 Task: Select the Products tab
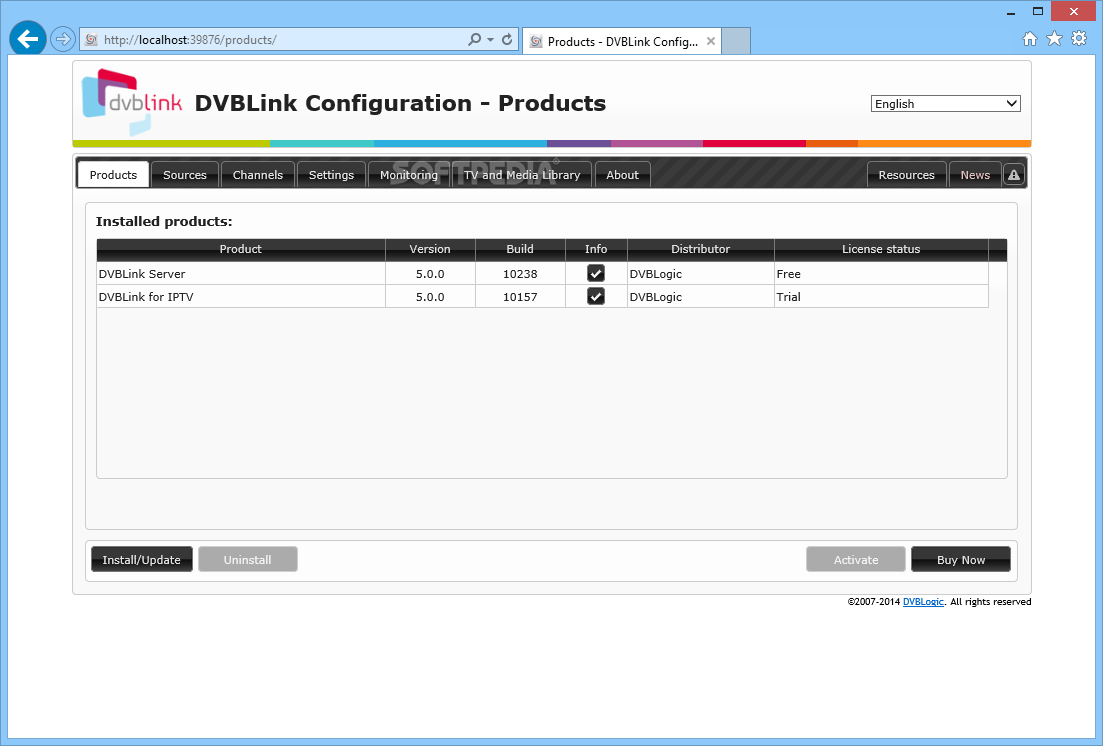point(113,175)
